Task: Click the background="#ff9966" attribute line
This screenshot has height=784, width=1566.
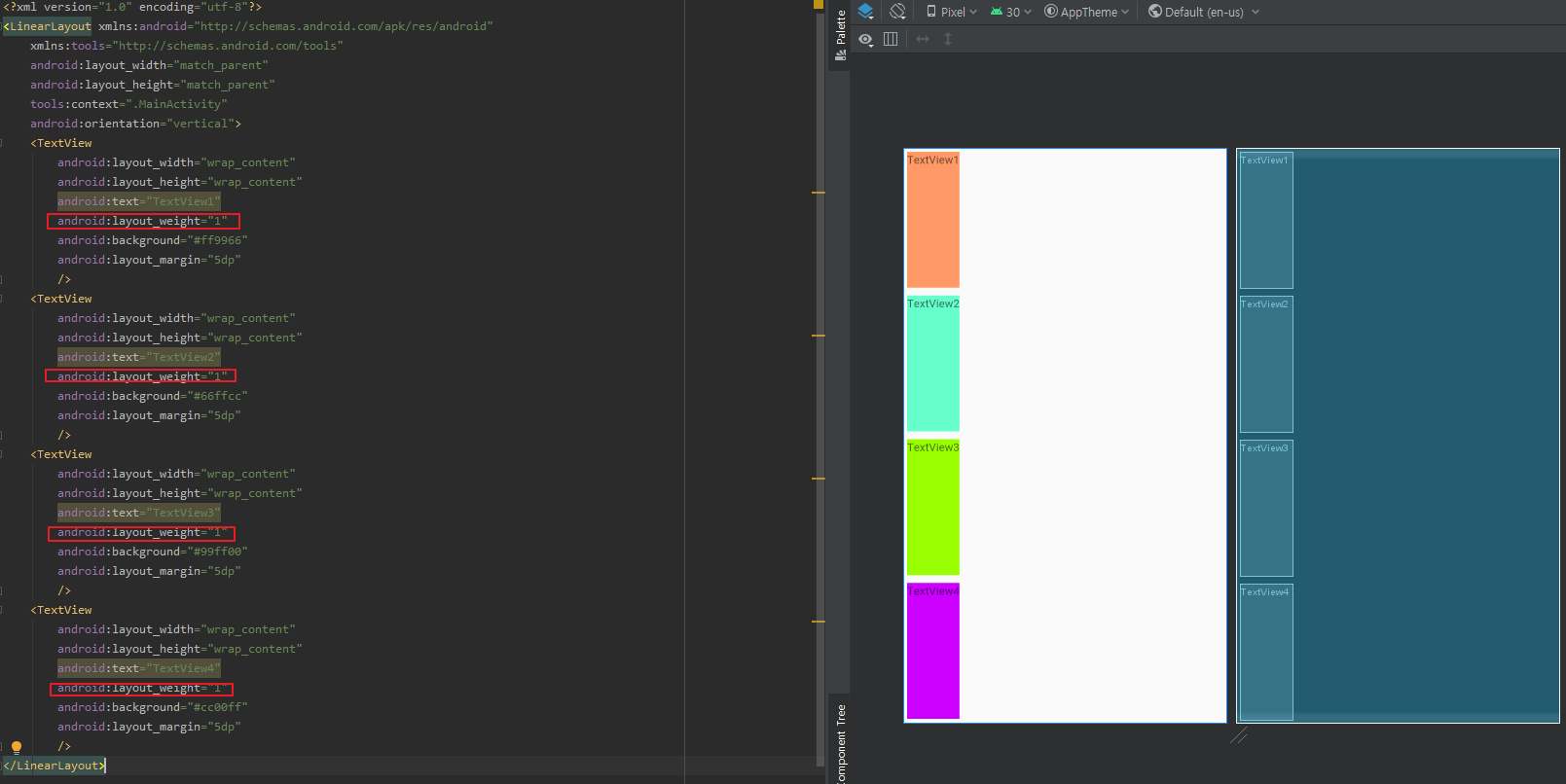Action: point(153,240)
